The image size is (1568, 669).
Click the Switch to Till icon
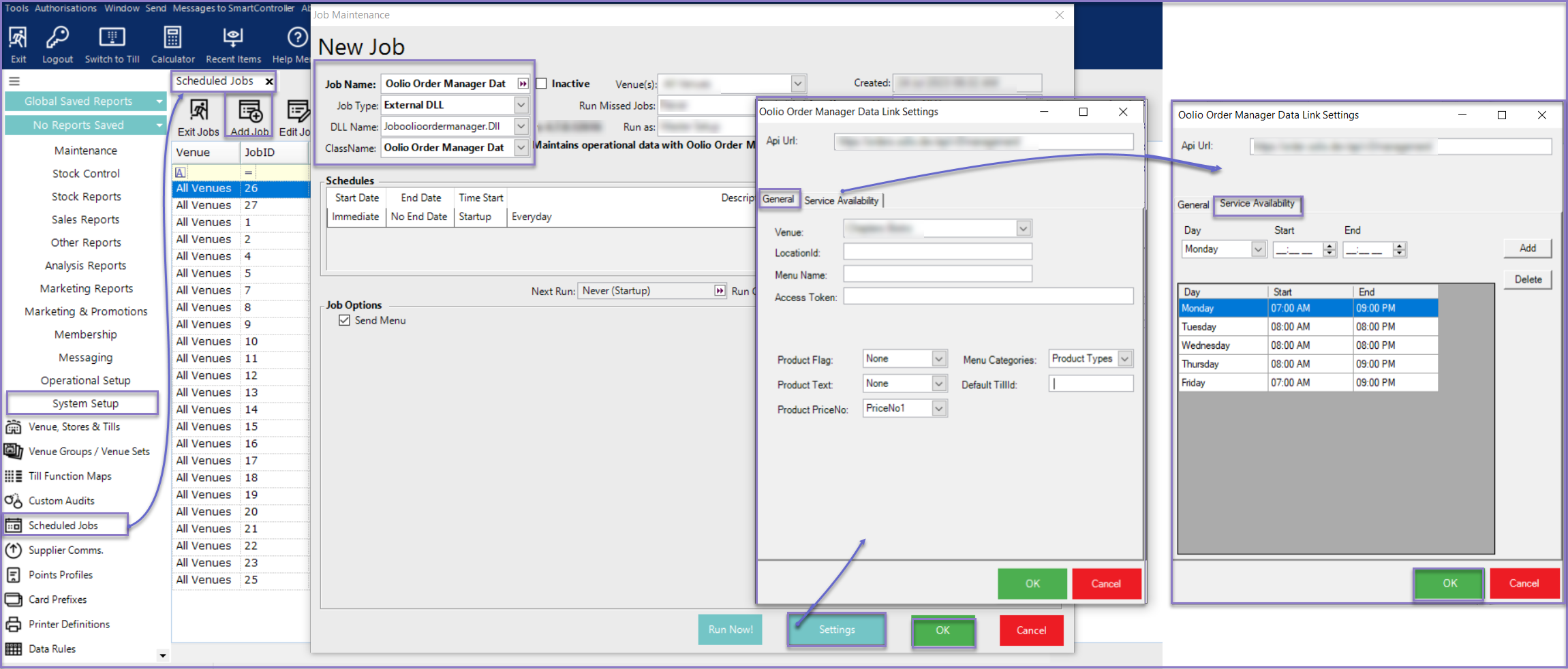click(x=112, y=37)
